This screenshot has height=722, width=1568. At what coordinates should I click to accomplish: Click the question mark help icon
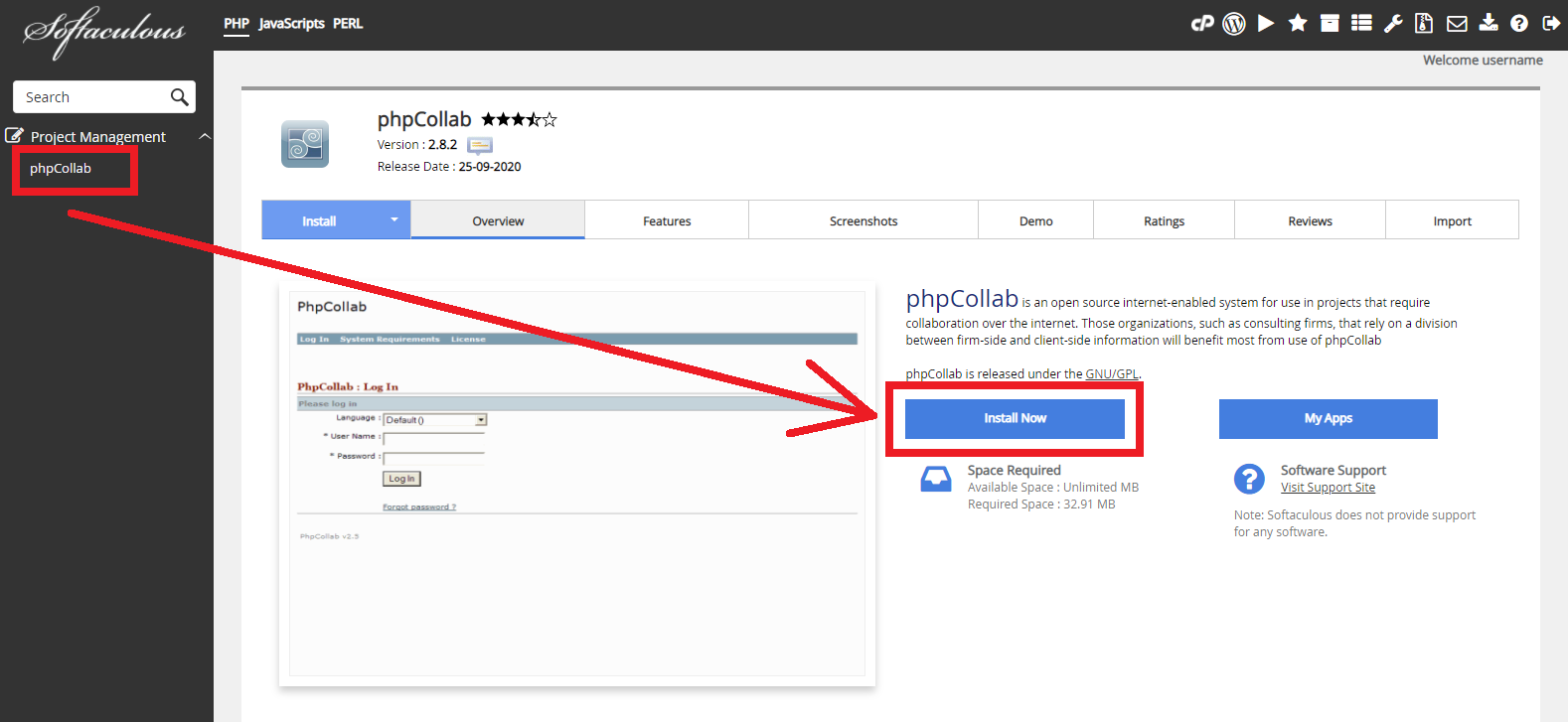(1519, 23)
